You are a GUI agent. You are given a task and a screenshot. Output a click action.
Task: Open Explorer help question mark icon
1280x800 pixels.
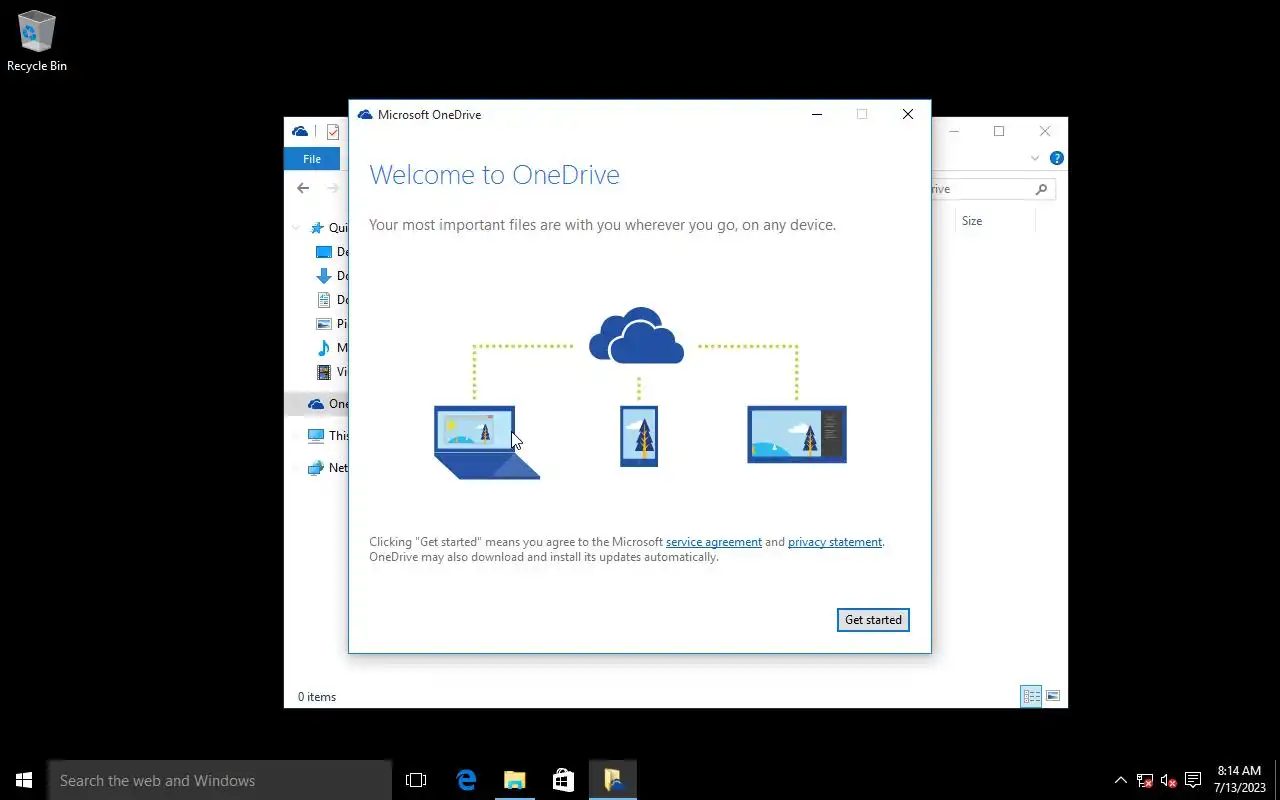(x=1057, y=158)
